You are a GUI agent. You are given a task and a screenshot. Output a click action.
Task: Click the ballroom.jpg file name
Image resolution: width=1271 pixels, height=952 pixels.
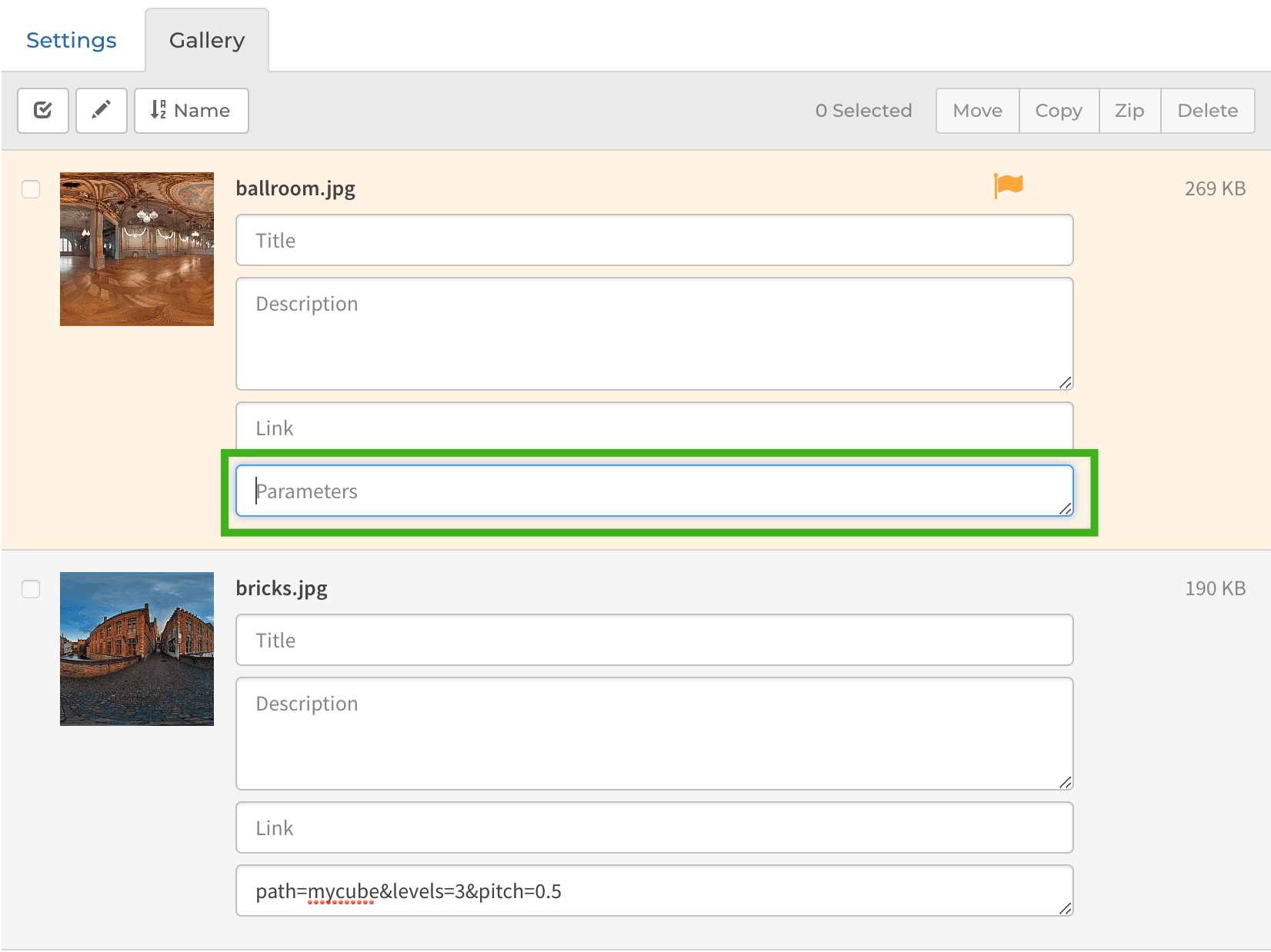tap(295, 189)
